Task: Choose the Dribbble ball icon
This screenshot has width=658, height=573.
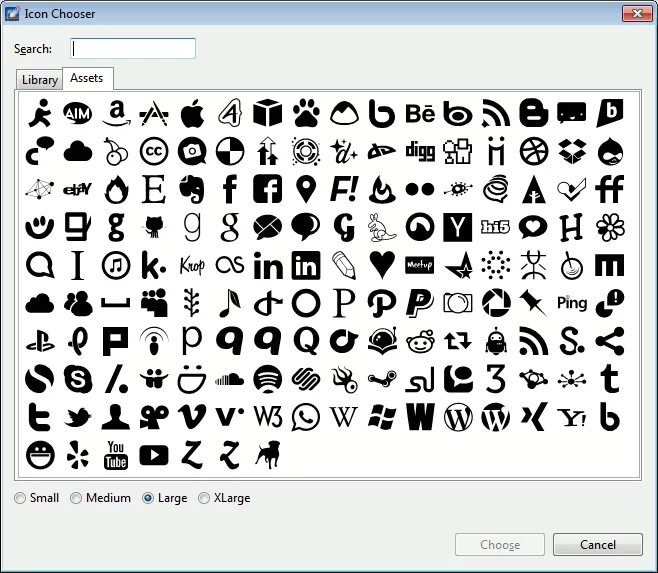Action: (x=534, y=151)
